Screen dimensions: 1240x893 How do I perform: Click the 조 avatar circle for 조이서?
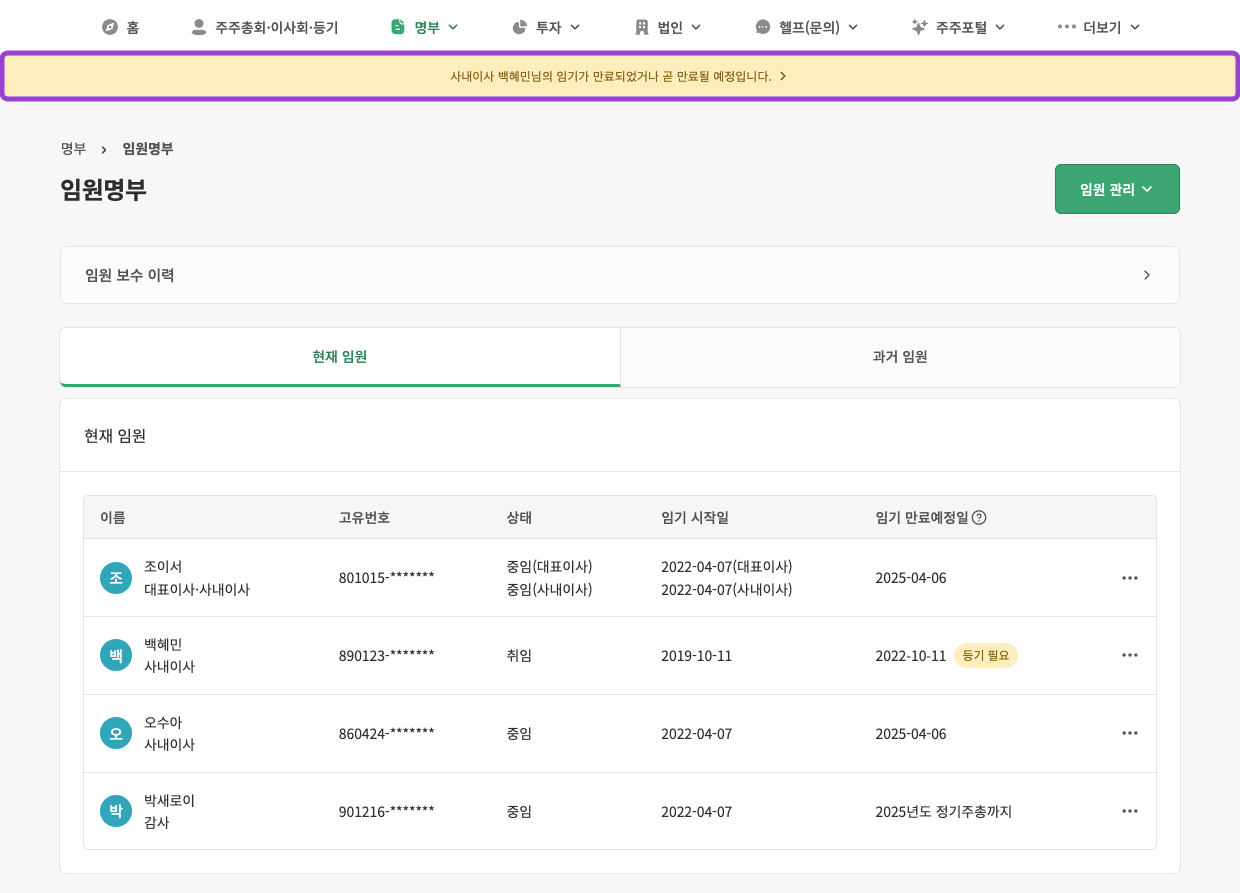(115, 577)
